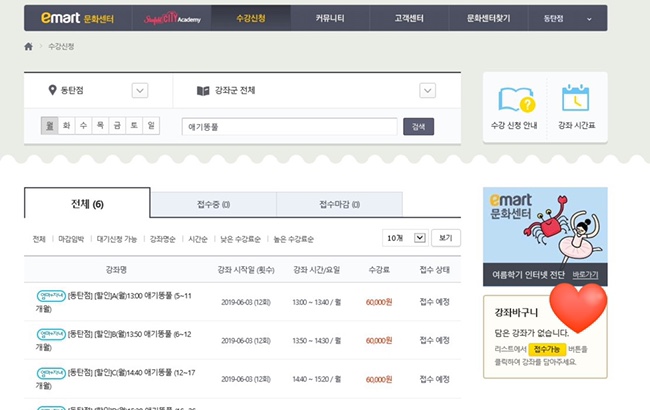Switch to the 접수마감 (0) tab
Image resolution: width=650 pixels, height=410 pixels.
point(340,204)
